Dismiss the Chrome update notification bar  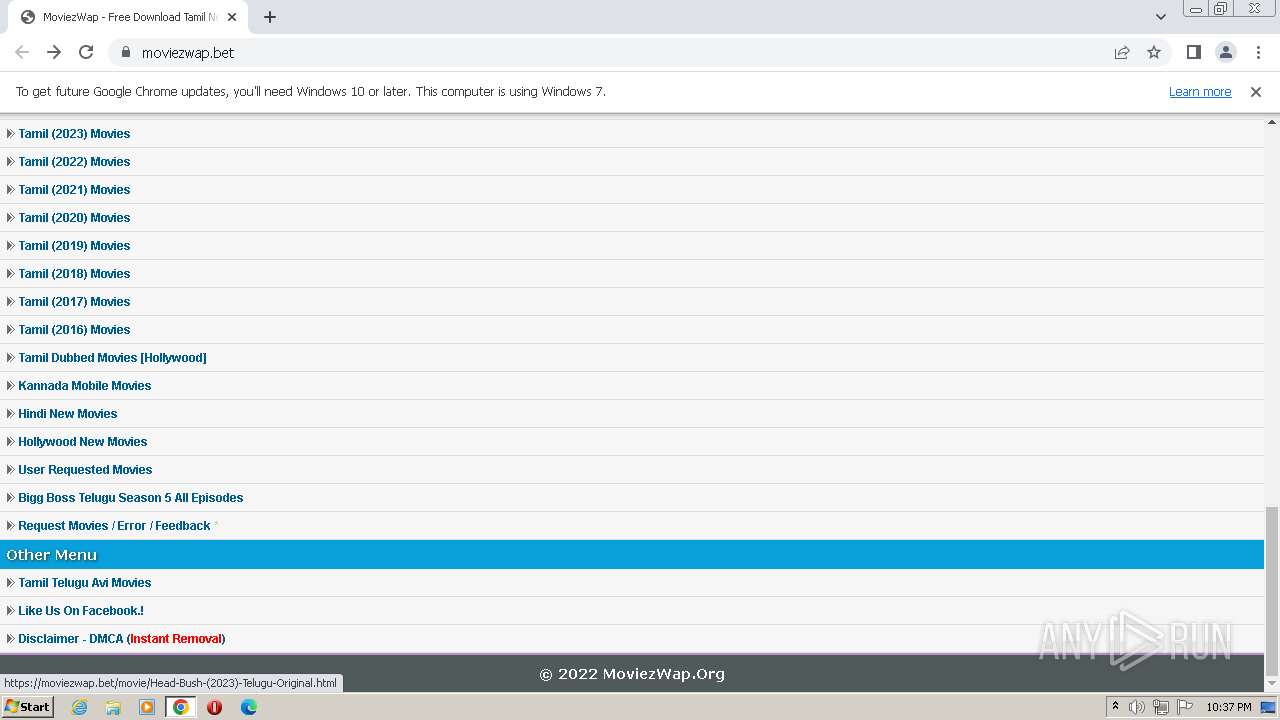pos(1256,92)
